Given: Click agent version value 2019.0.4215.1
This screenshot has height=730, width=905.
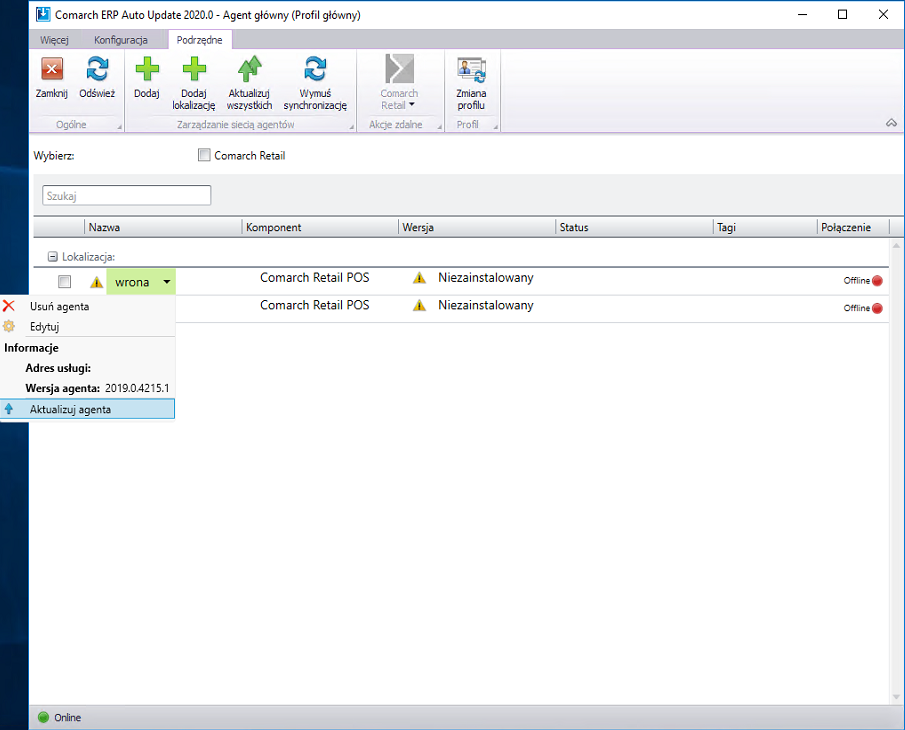Looking at the screenshot, I should tap(137, 388).
